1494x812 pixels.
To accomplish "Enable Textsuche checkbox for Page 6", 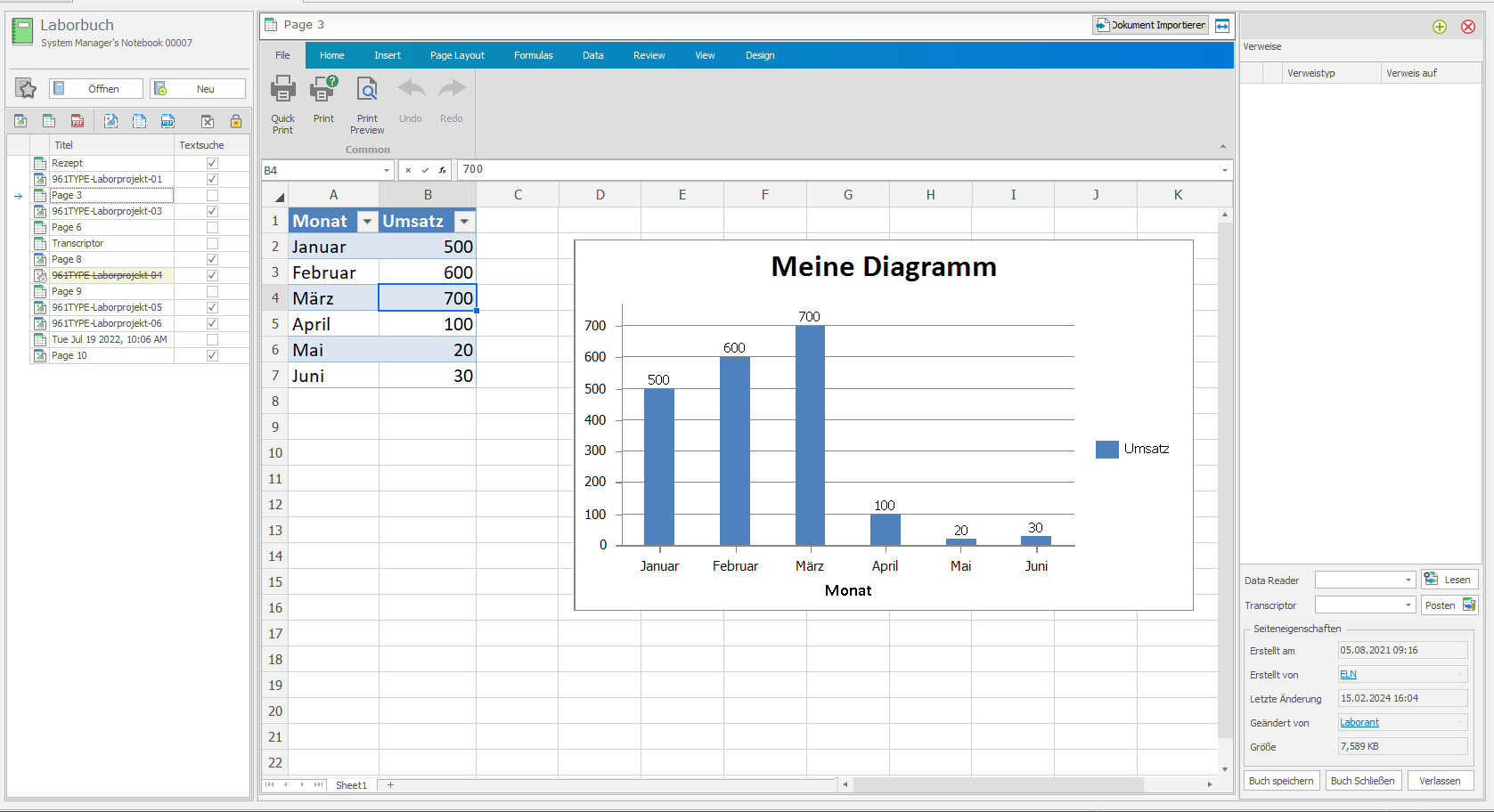I will 212,227.
